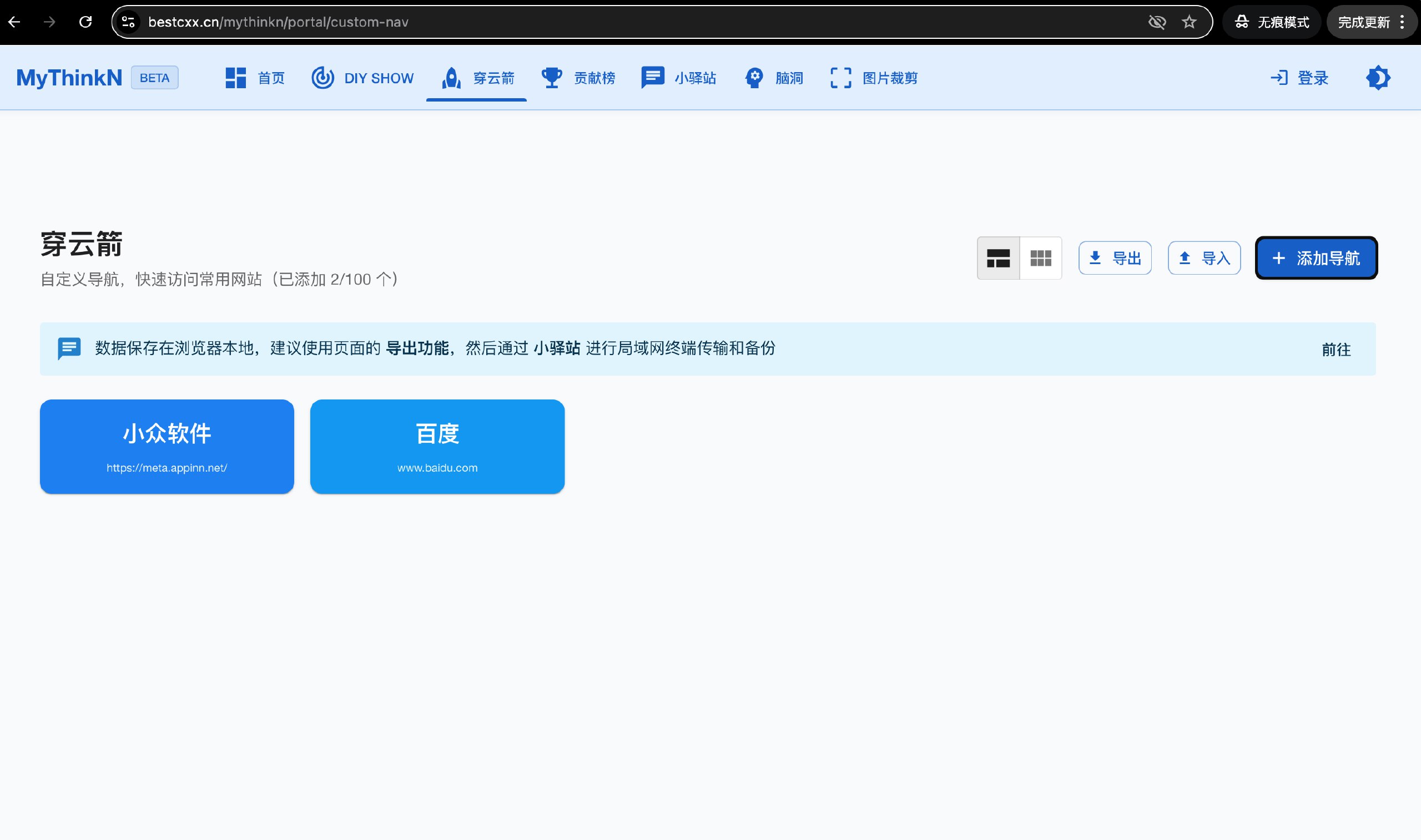Open the 脑洞 tab

point(773,78)
